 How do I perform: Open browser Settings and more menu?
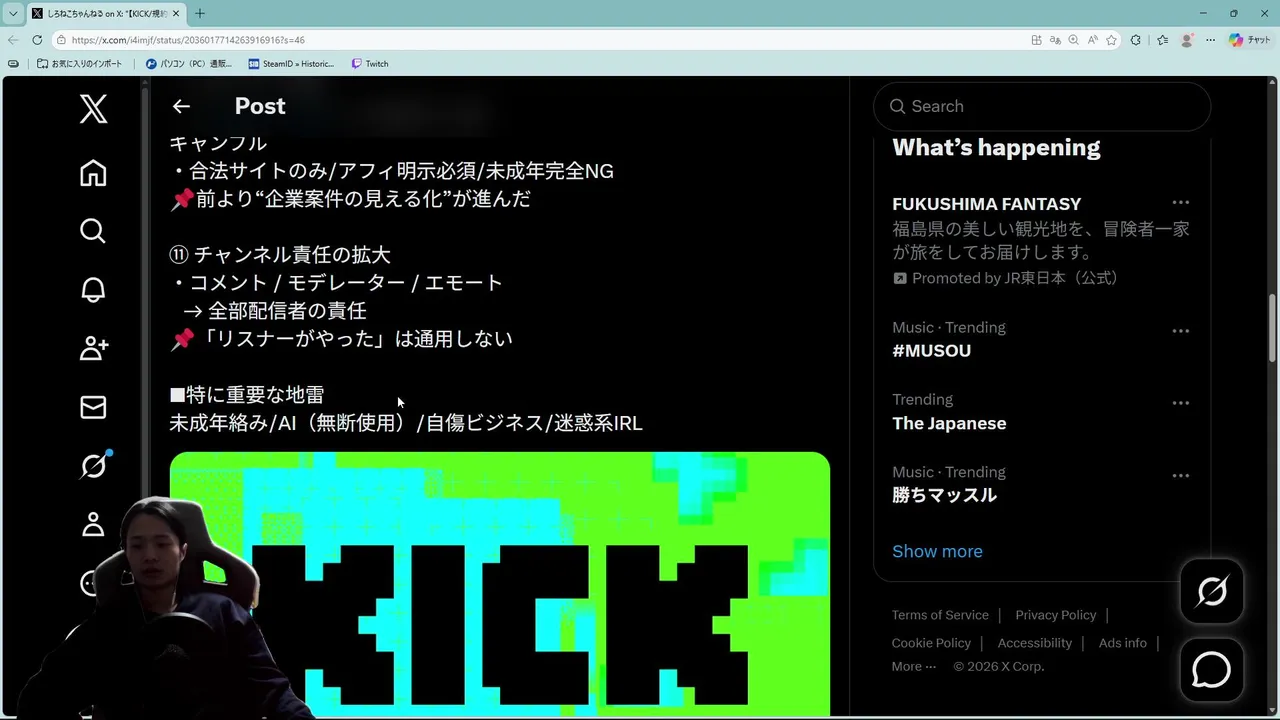click(x=1210, y=40)
